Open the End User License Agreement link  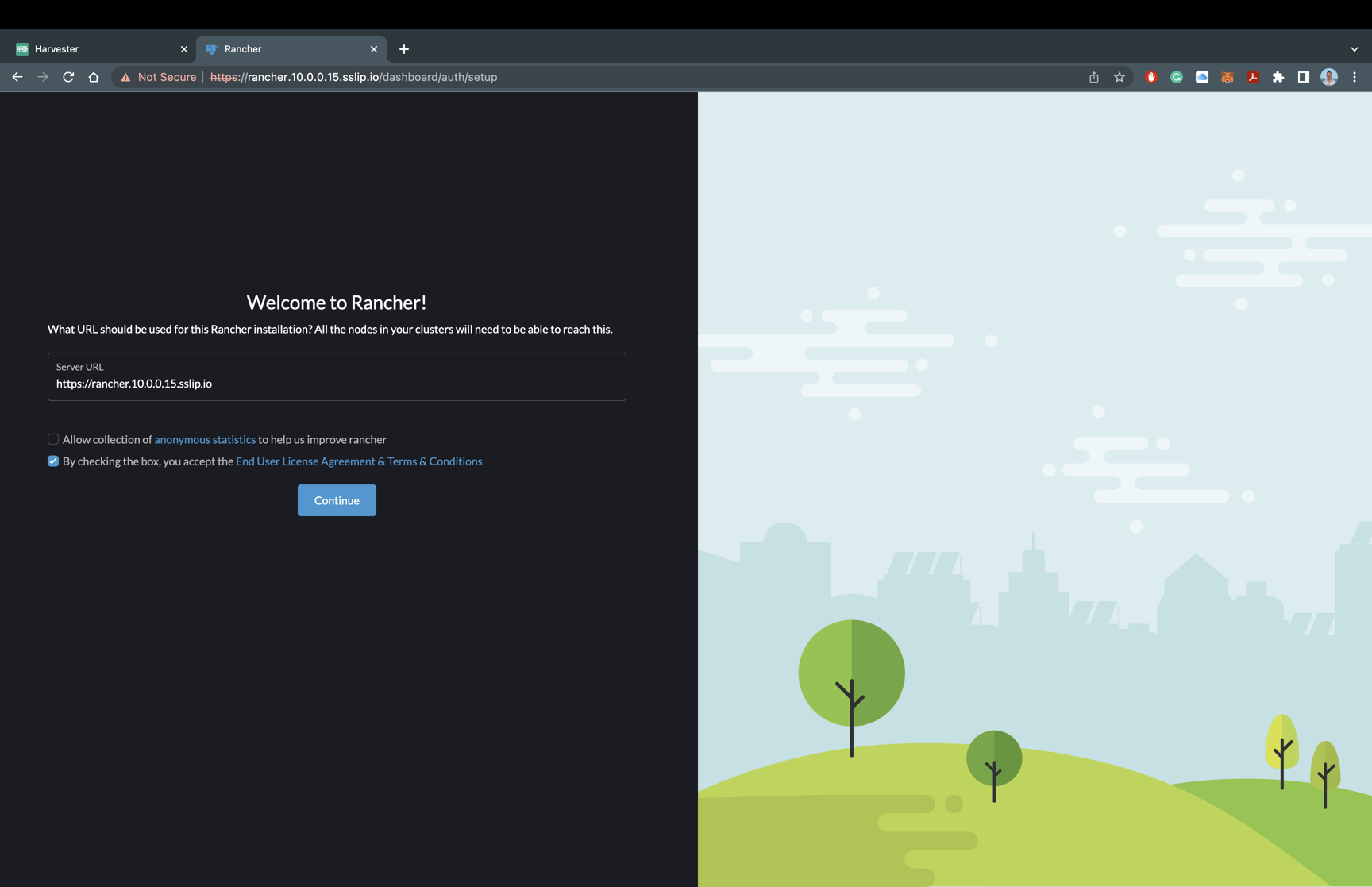pos(359,461)
